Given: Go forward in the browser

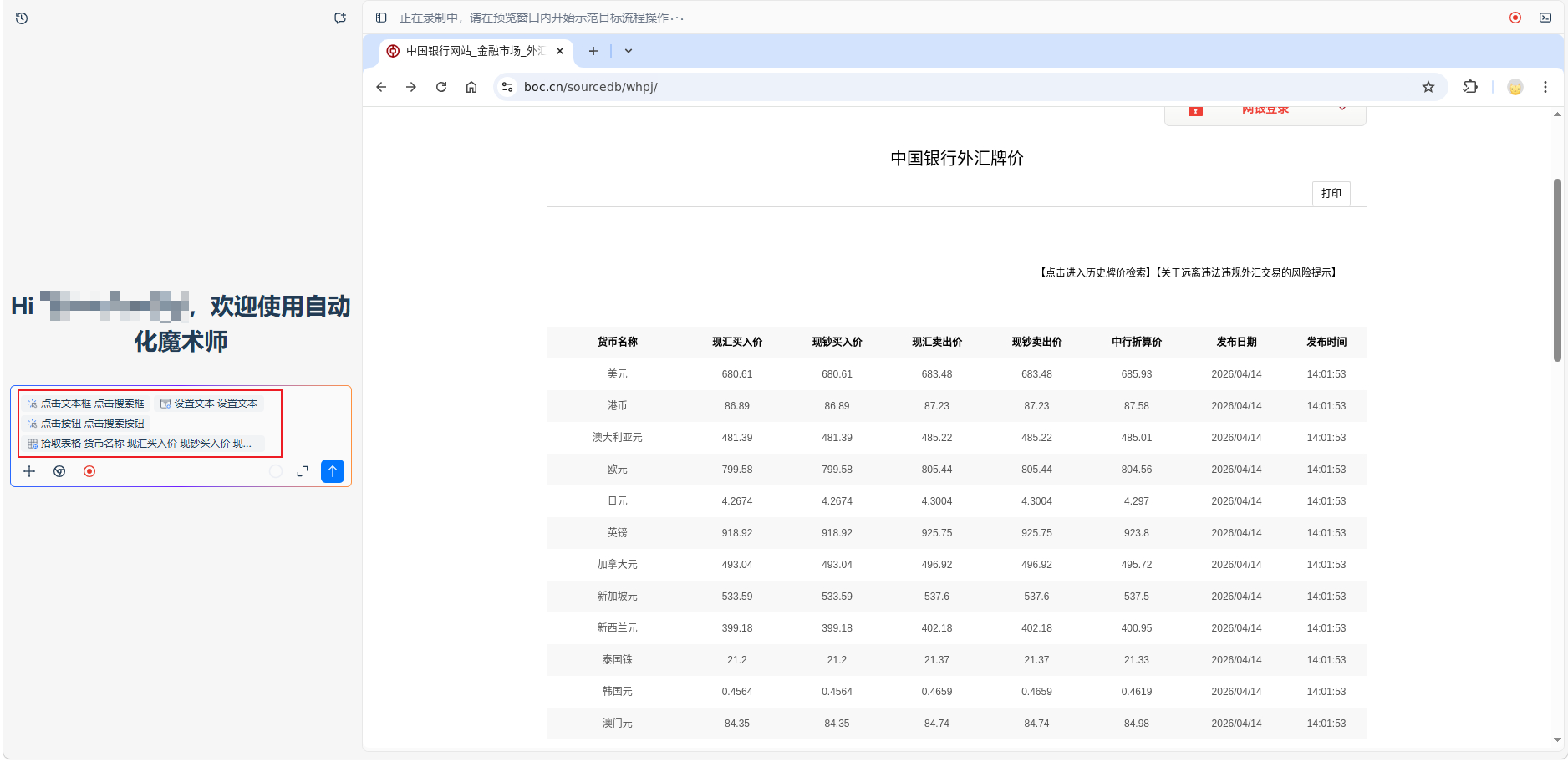Looking at the screenshot, I should [x=411, y=87].
